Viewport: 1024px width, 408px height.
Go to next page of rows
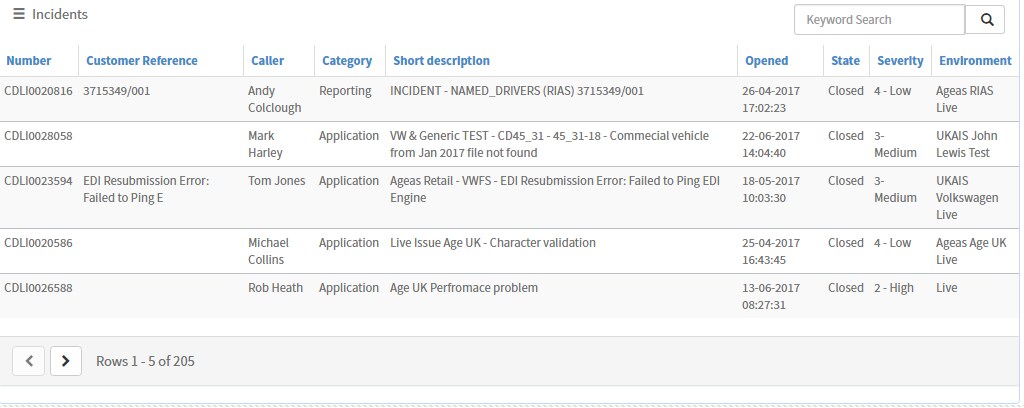[x=65, y=360]
